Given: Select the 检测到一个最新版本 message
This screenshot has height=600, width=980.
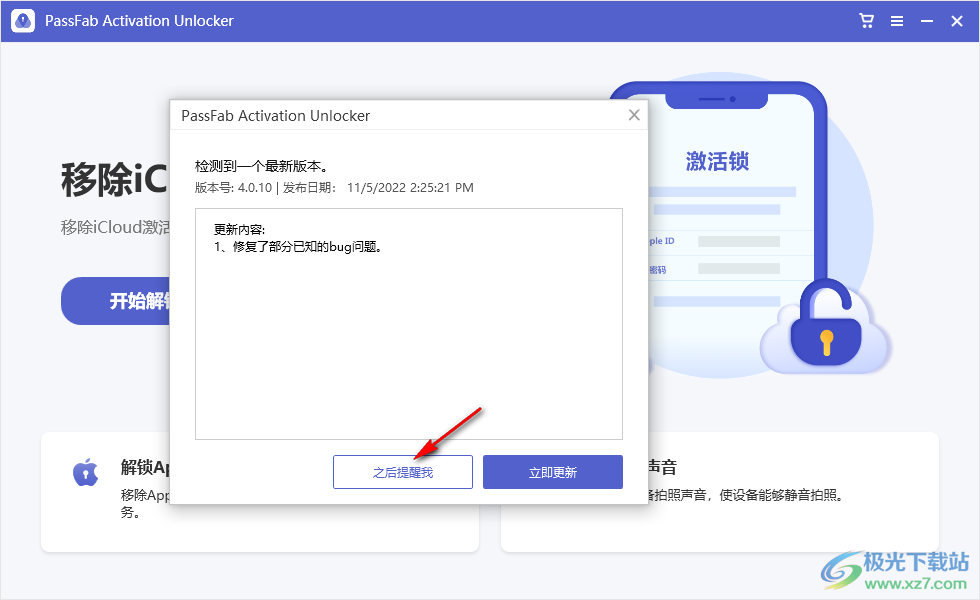Looking at the screenshot, I should (261, 166).
